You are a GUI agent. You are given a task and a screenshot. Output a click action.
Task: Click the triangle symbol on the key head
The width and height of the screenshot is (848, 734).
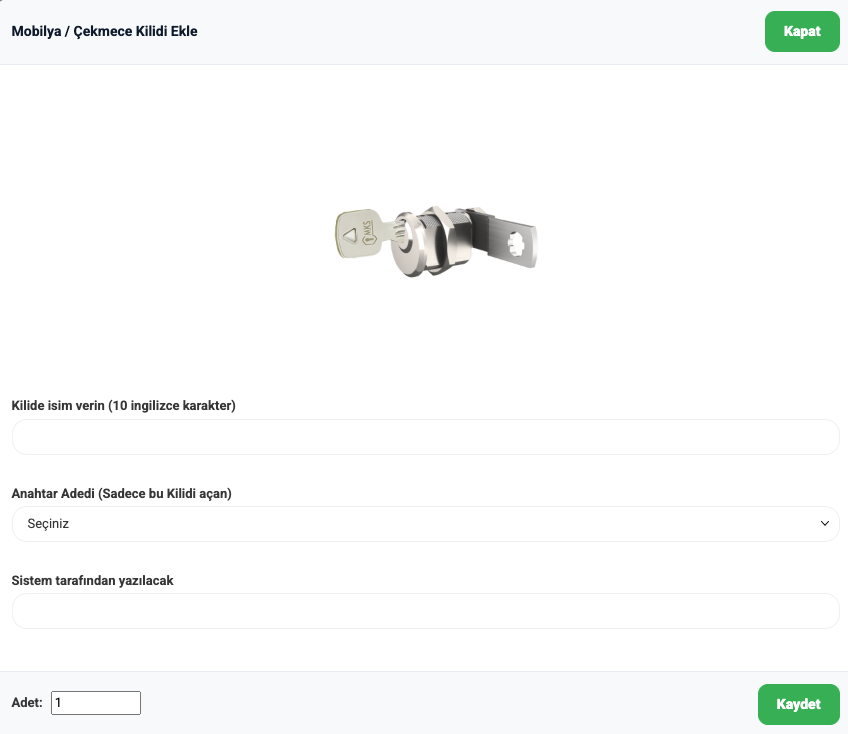point(349,237)
